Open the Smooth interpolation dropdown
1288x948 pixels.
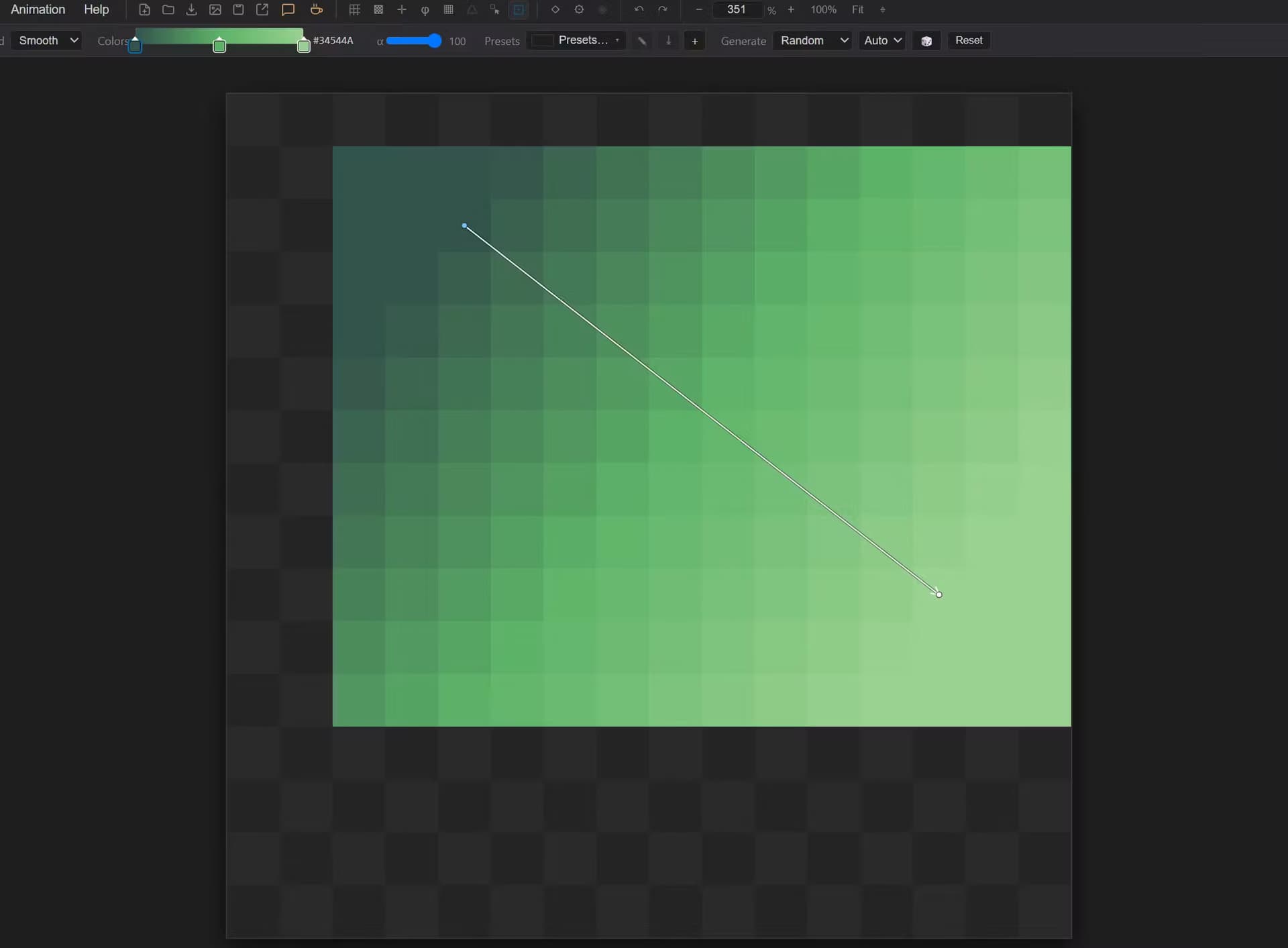click(47, 40)
